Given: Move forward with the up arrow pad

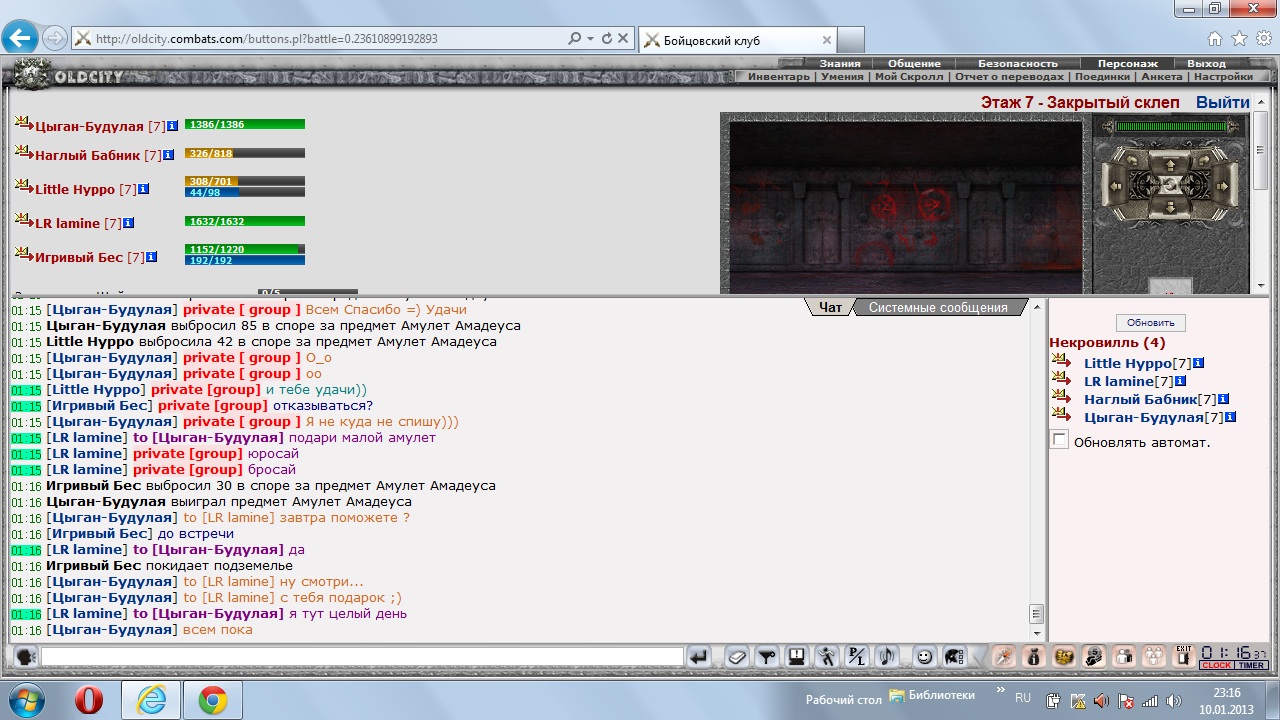Looking at the screenshot, I should [1170, 164].
